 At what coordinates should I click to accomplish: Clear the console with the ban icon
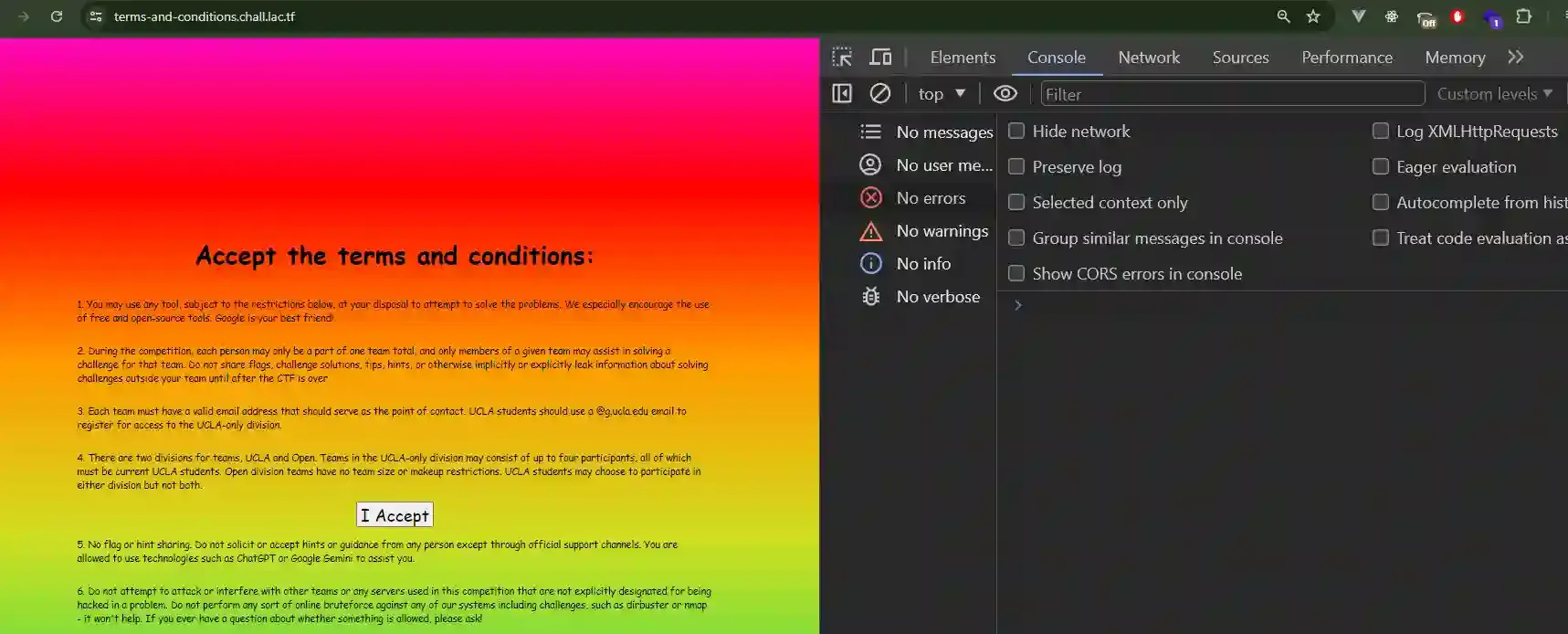[x=880, y=93]
